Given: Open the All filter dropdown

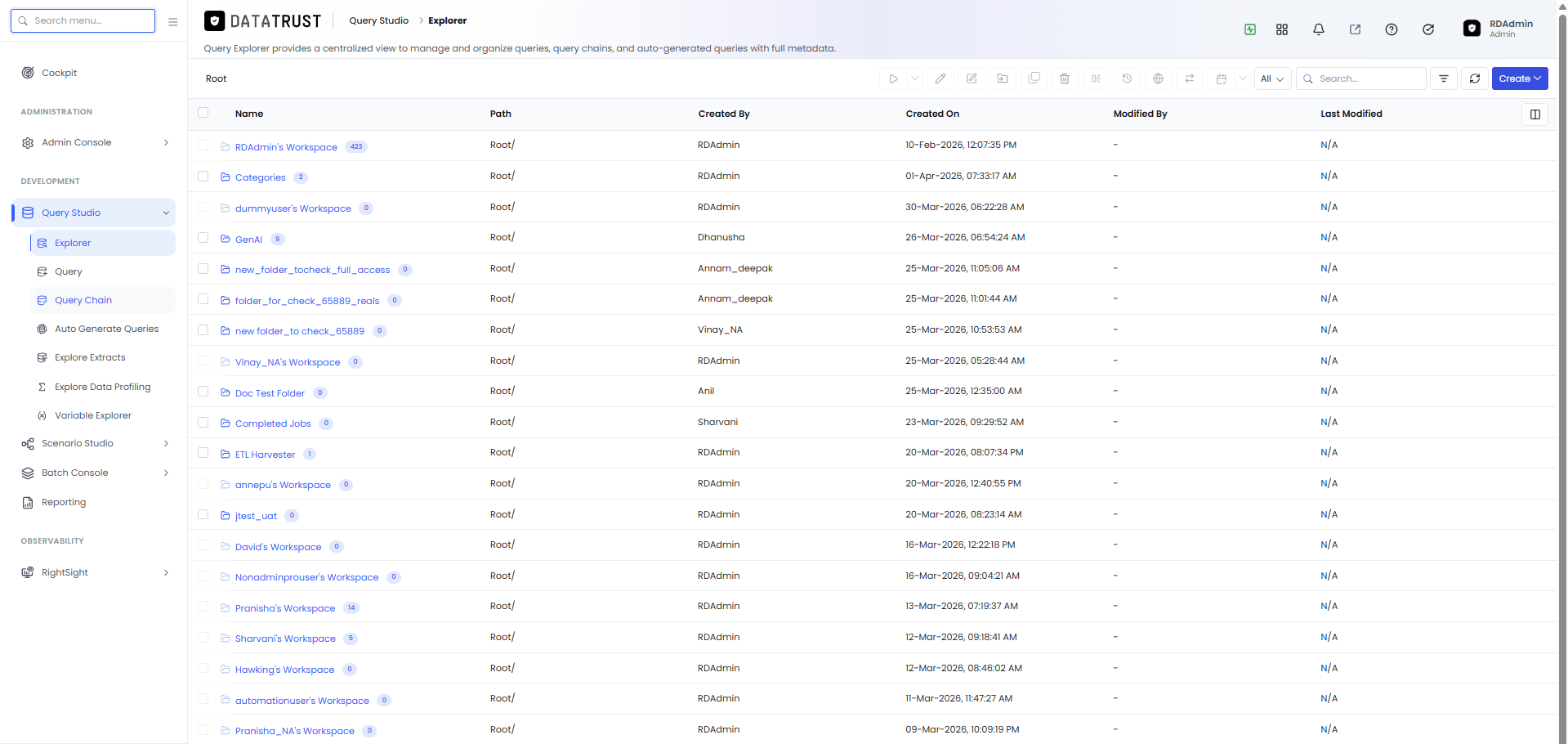Looking at the screenshot, I should tap(1272, 78).
